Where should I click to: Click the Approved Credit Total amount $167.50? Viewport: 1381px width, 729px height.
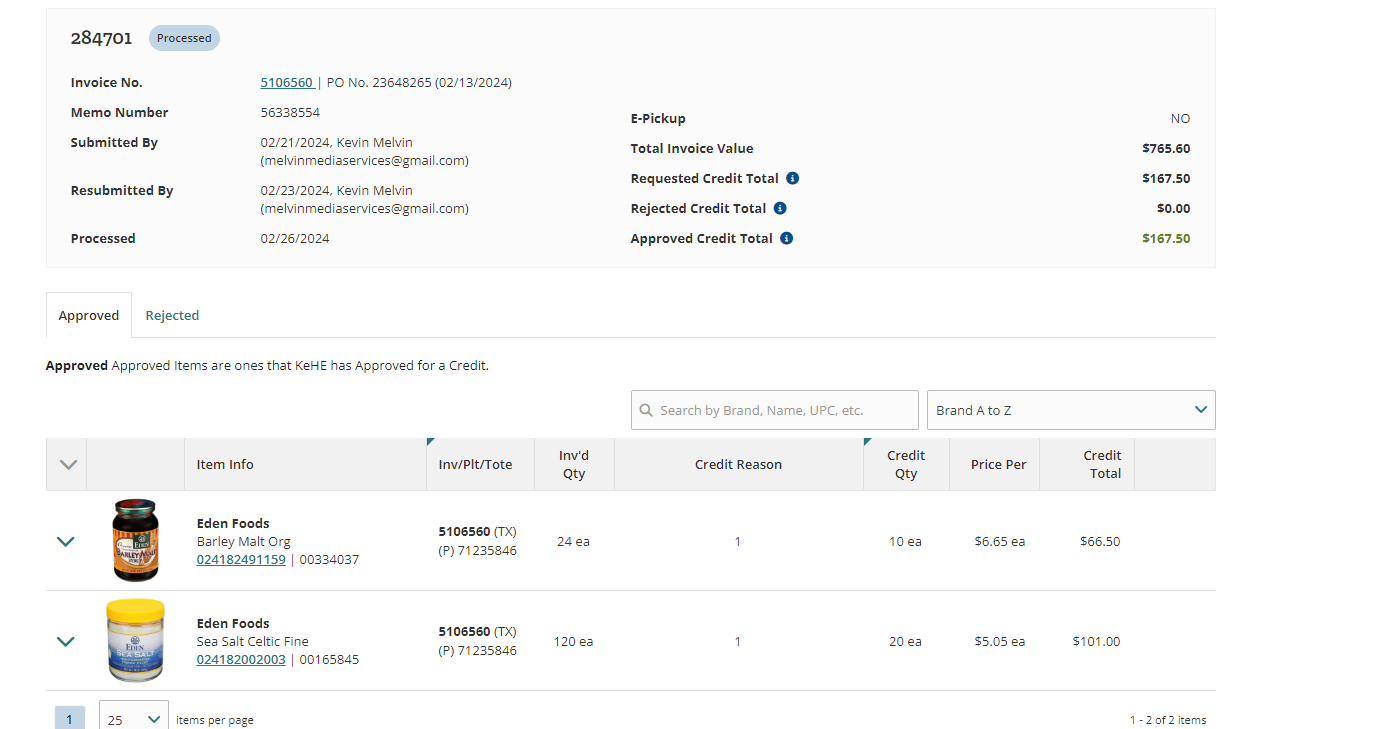coord(1166,238)
